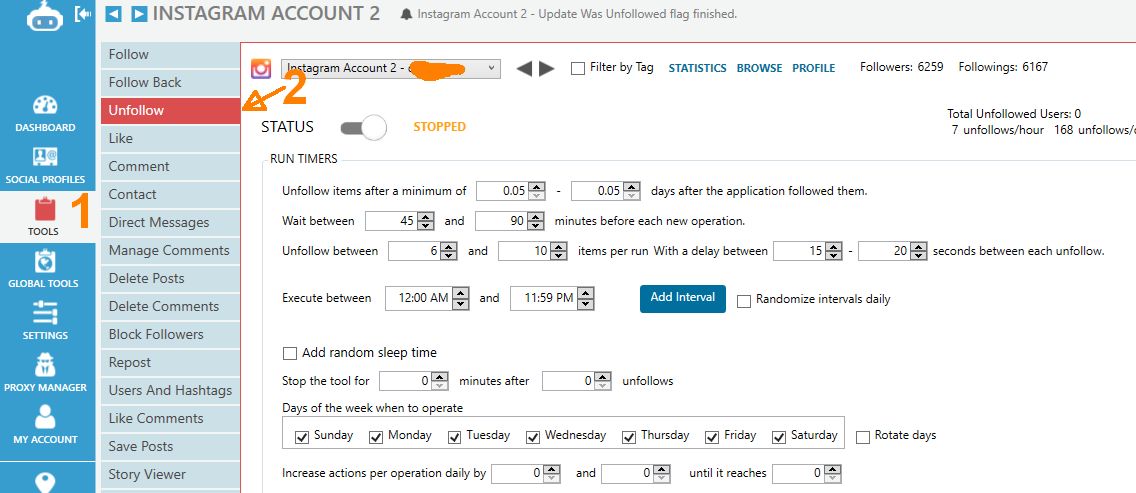Open the Story Viewer tab
This screenshot has width=1136, height=493.
[x=170, y=475]
